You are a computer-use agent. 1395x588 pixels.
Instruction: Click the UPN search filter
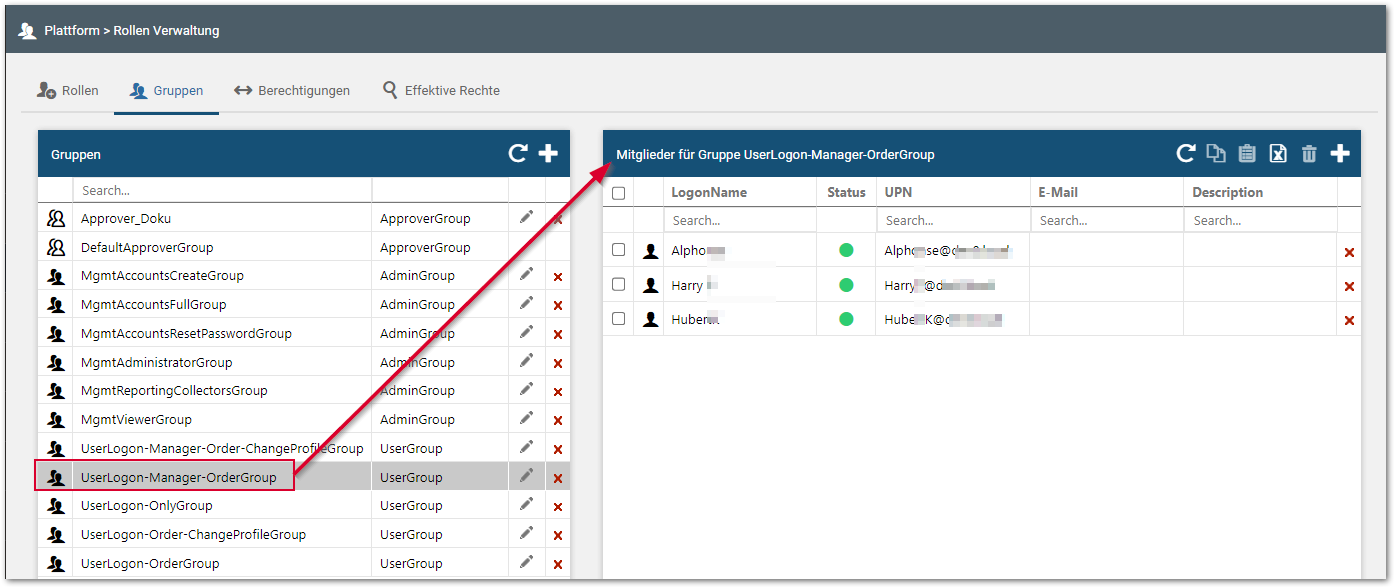953,220
